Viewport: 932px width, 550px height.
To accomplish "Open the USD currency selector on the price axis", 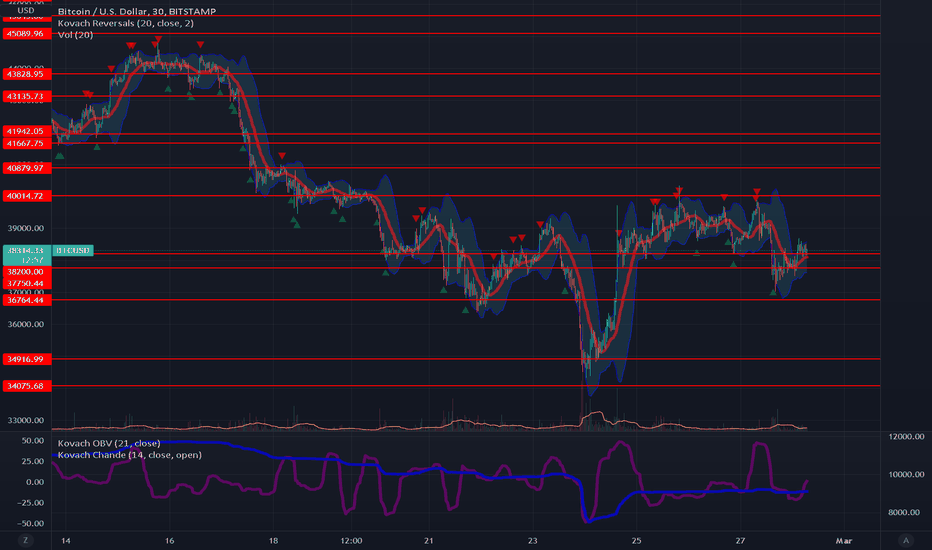I will point(26,10).
